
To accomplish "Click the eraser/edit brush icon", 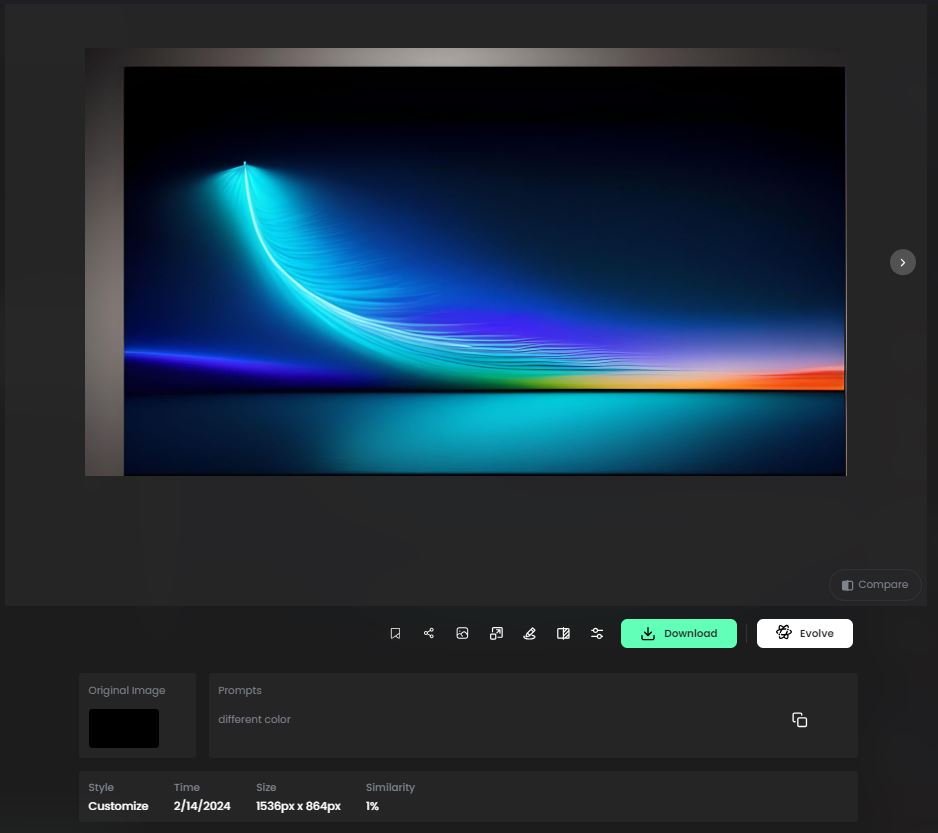I will (529, 633).
